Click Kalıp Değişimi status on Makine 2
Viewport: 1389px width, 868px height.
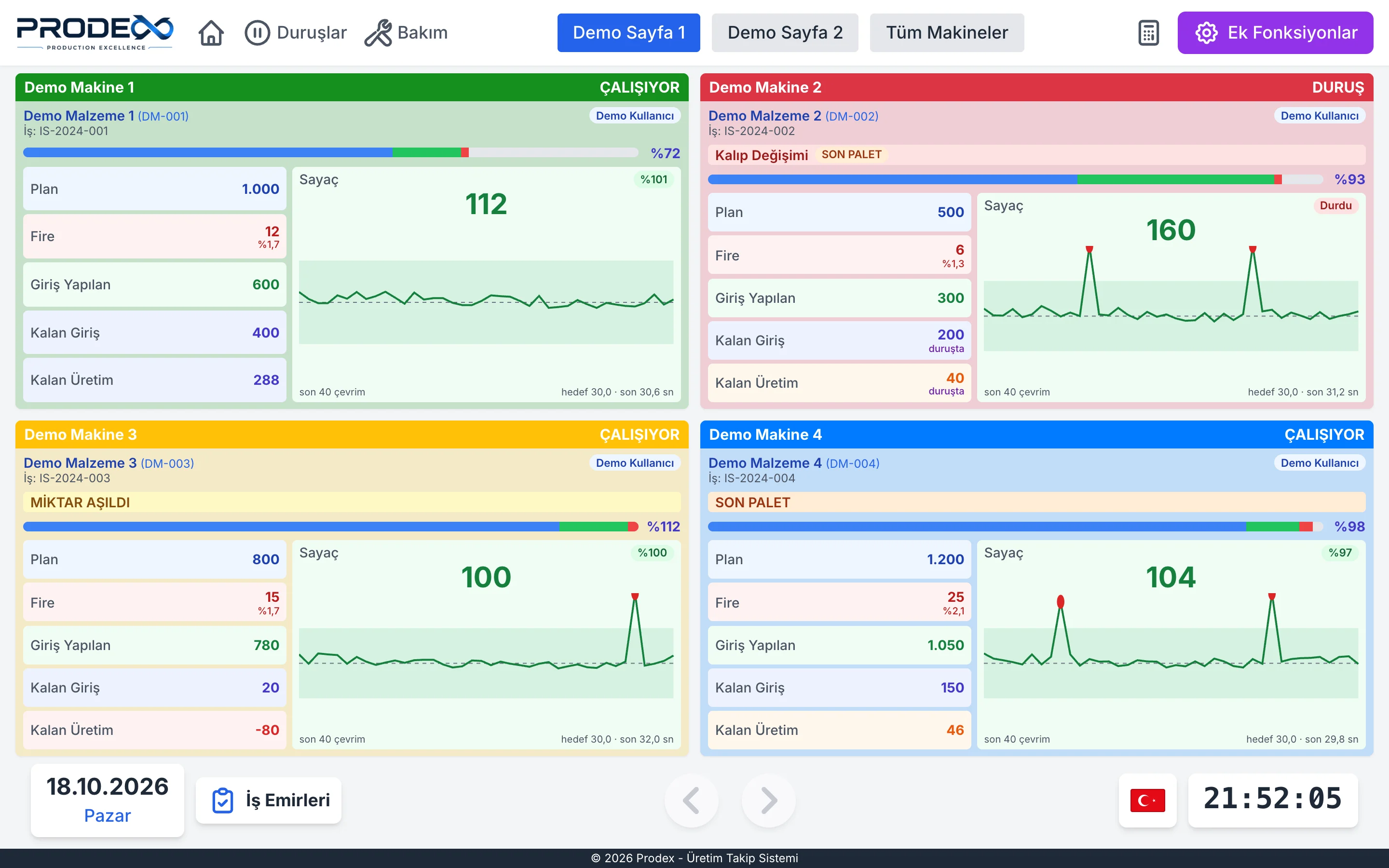coord(761,155)
